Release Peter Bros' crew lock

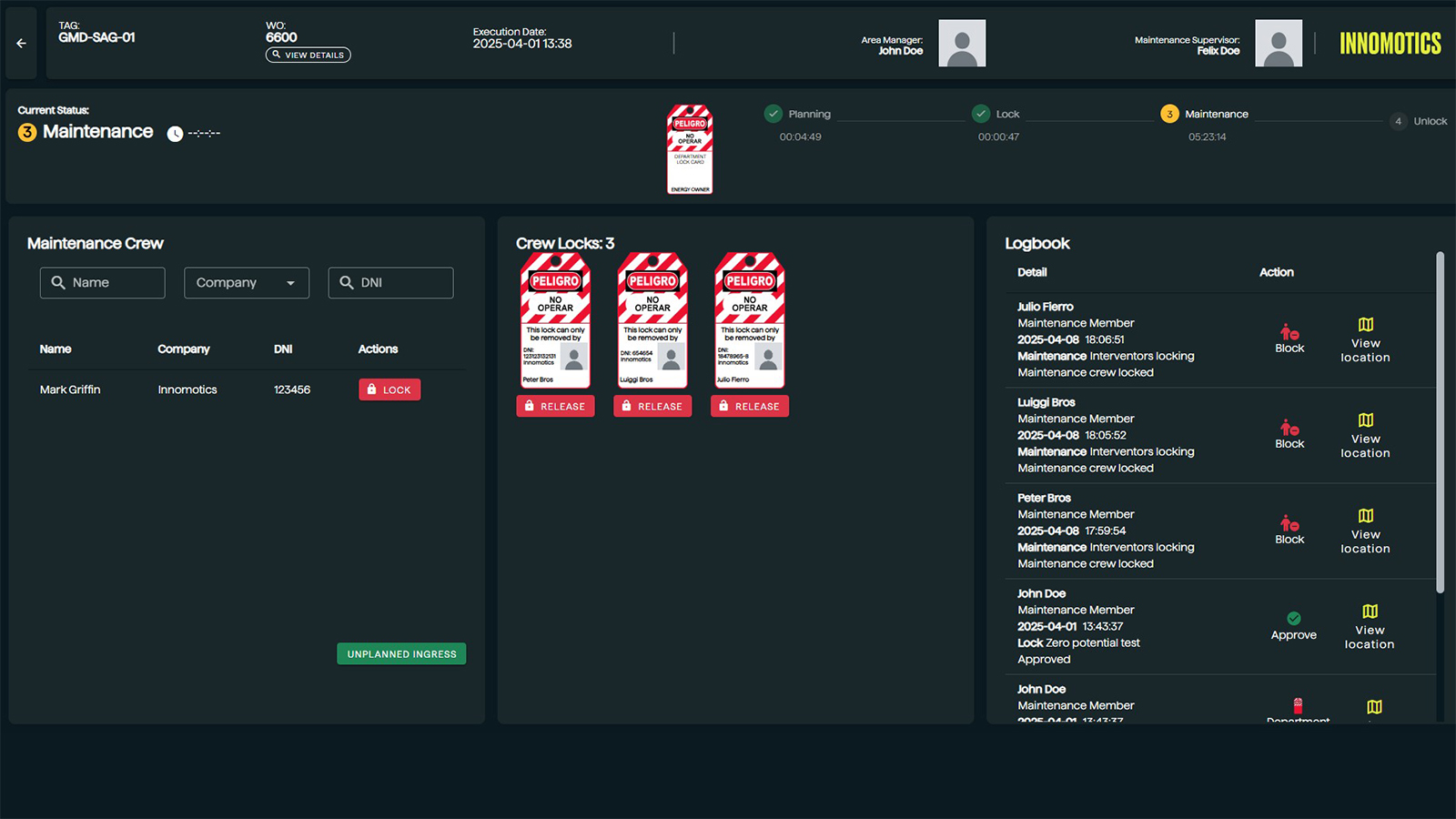(x=555, y=407)
